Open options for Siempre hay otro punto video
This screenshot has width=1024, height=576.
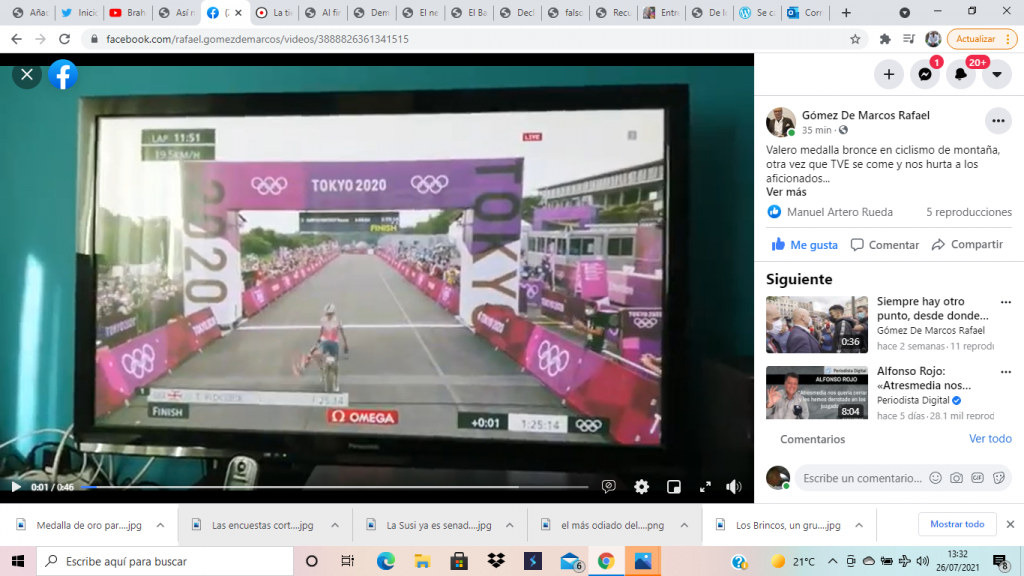point(1006,302)
